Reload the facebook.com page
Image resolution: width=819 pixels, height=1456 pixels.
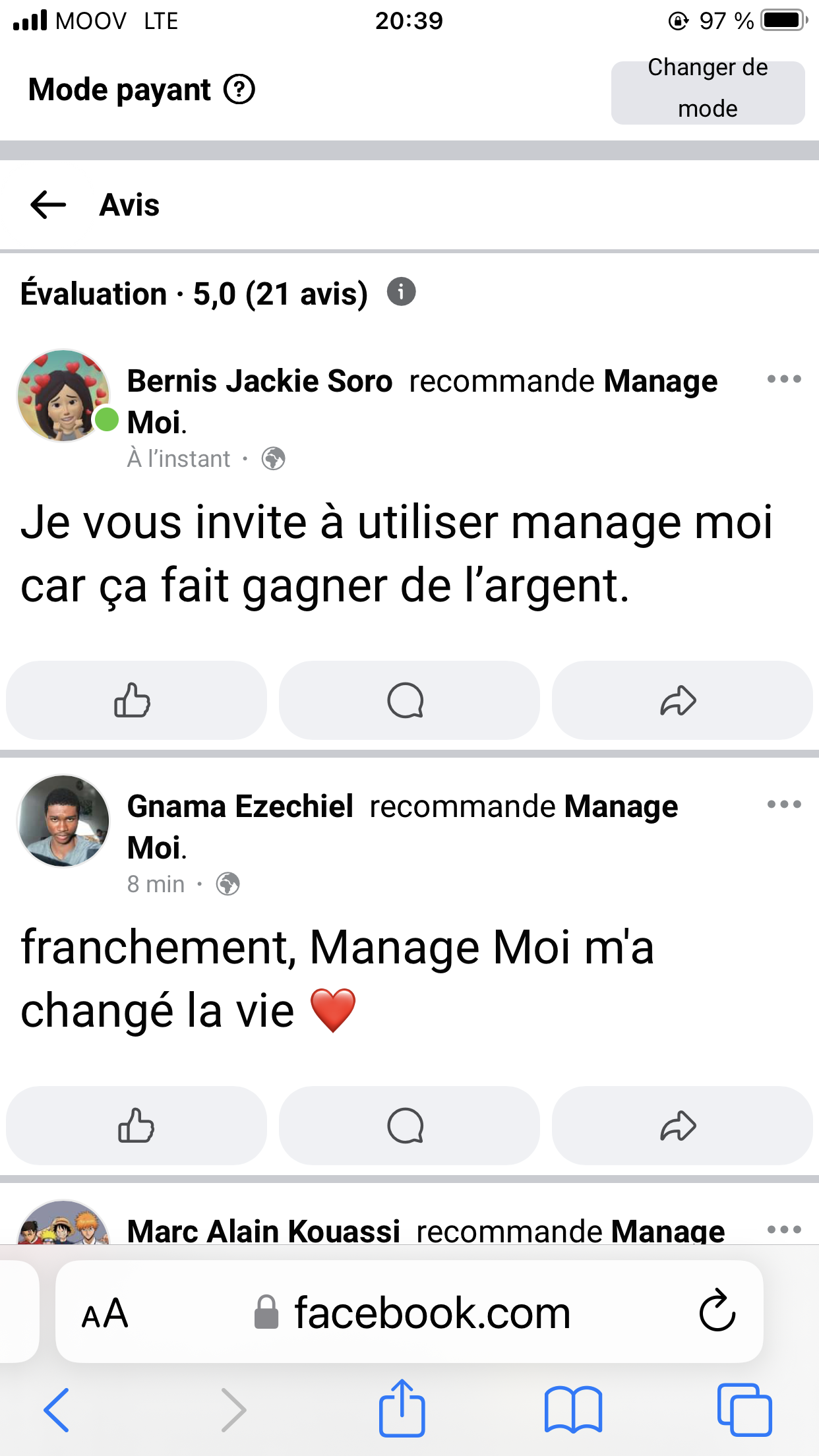pos(717,1312)
